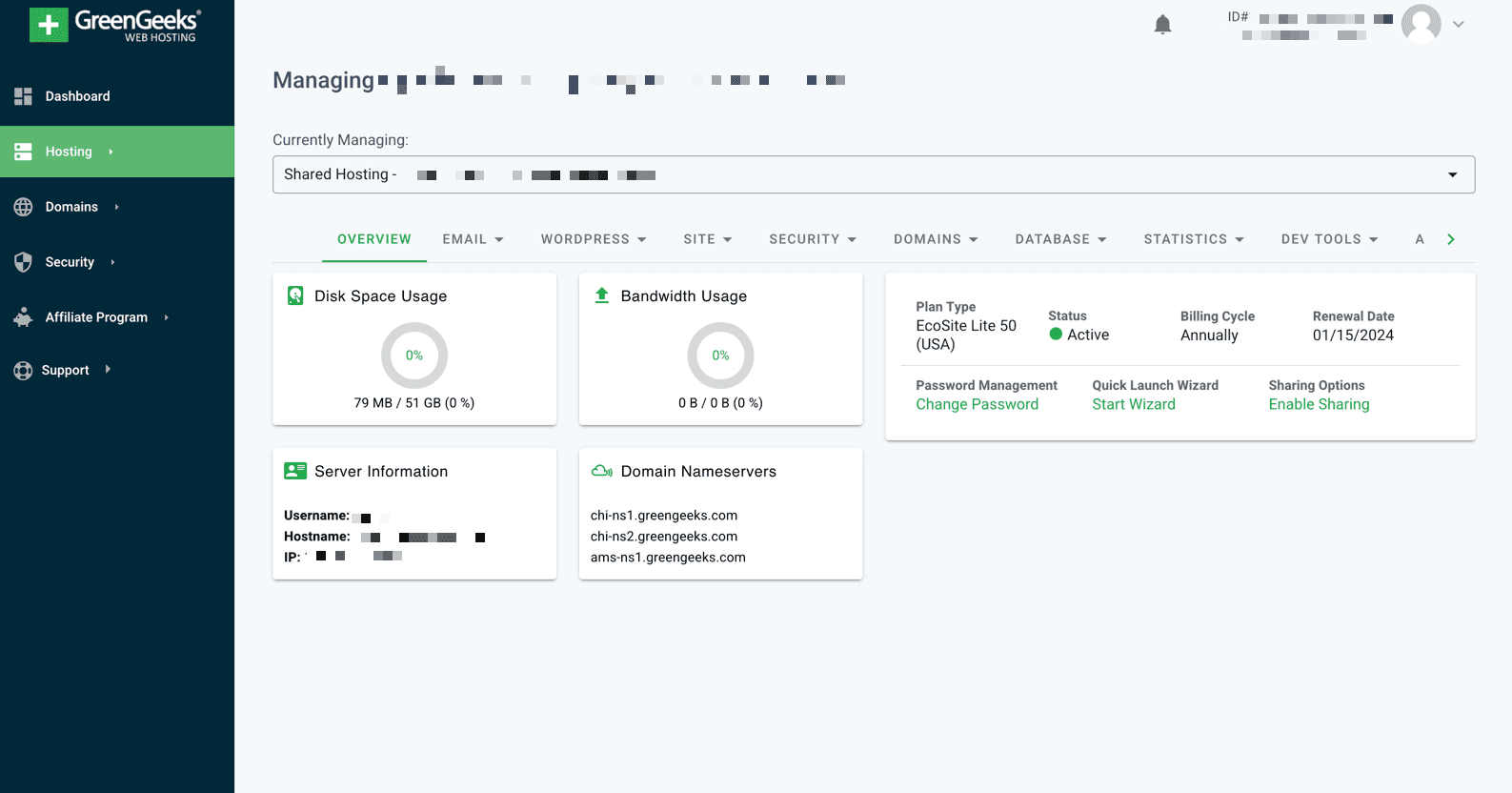Image resolution: width=1512 pixels, height=793 pixels.
Task: Click the Enable Sharing link
Action: click(1319, 404)
